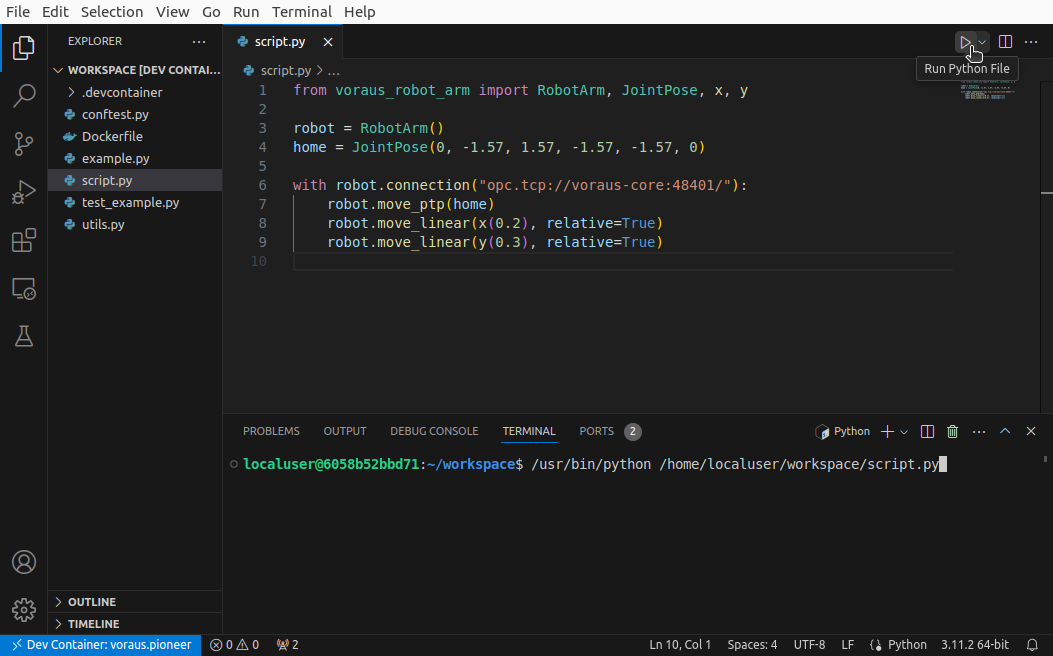The image size is (1053, 656).
Task: Open the Testing flask icon
Action: pyautogui.click(x=24, y=337)
